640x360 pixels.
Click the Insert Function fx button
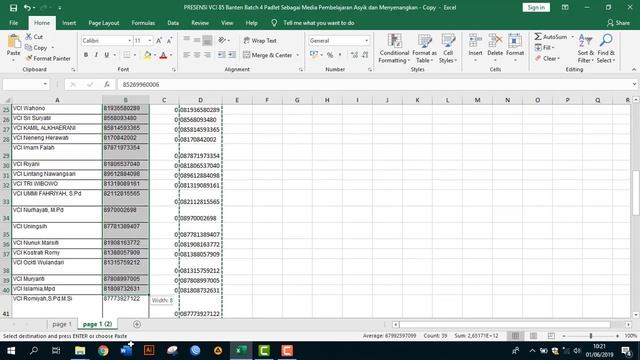click(x=107, y=84)
